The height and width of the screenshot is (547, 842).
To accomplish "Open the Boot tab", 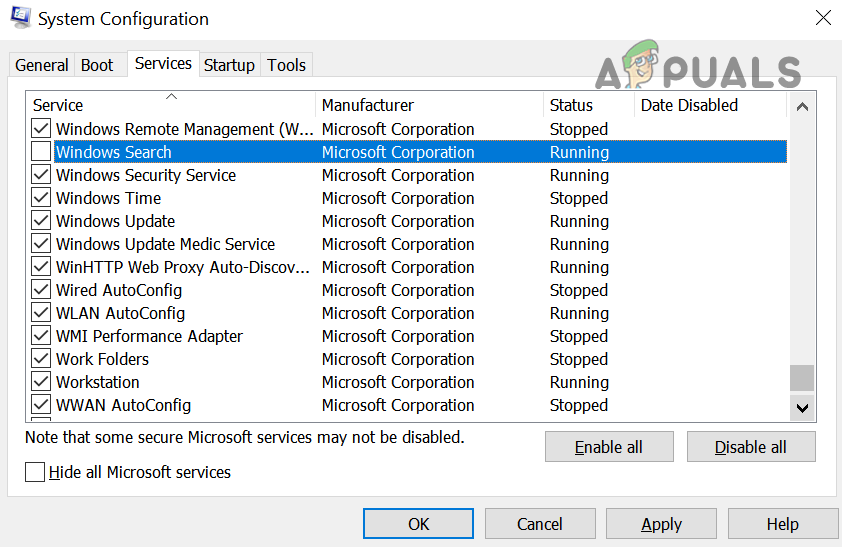I will pyautogui.click(x=97, y=65).
